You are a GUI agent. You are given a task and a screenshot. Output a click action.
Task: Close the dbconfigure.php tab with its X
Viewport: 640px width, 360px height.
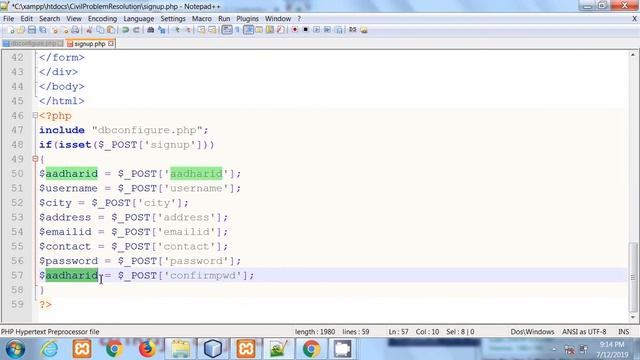pos(60,43)
